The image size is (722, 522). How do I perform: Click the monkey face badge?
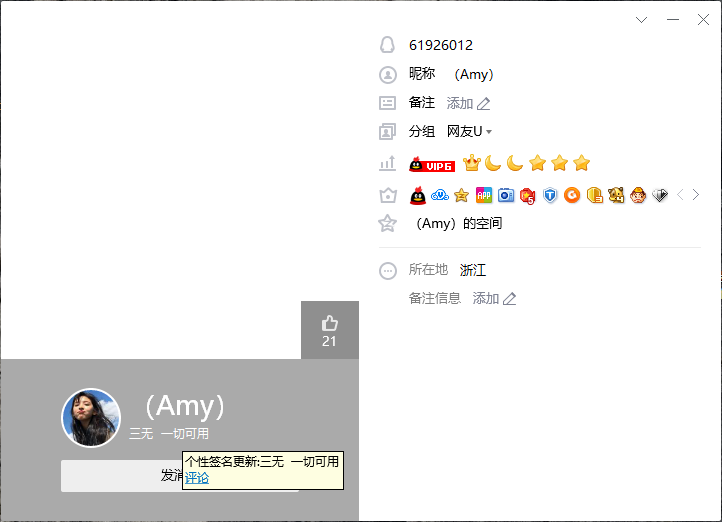point(638,196)
